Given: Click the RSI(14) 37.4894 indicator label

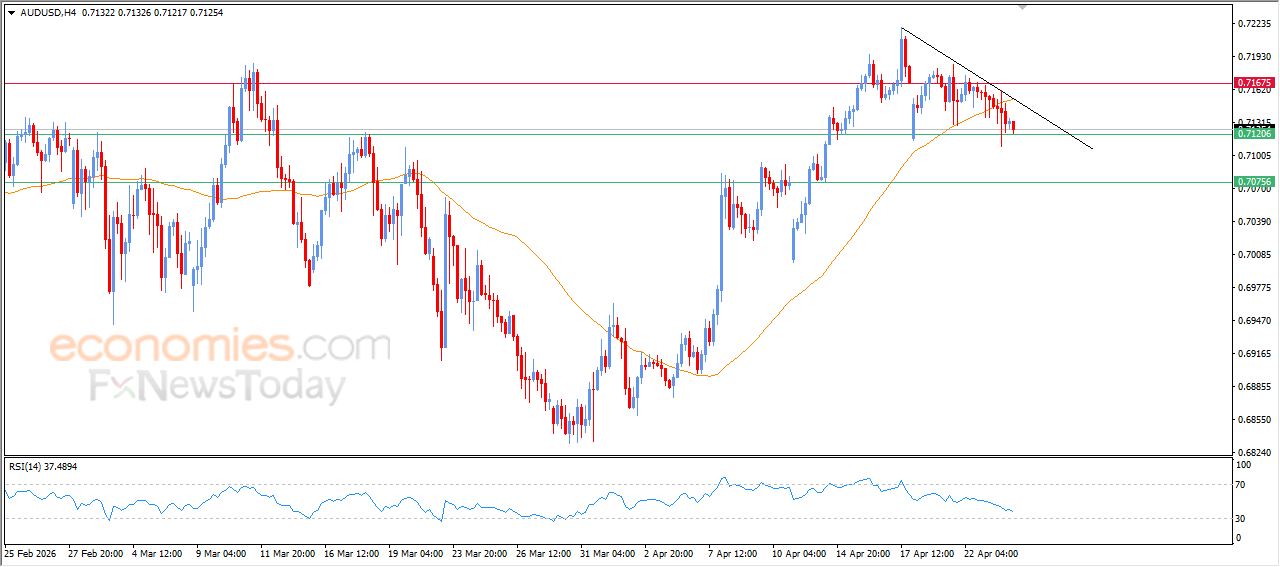Looking at the screenshot, I should [43, 466].
